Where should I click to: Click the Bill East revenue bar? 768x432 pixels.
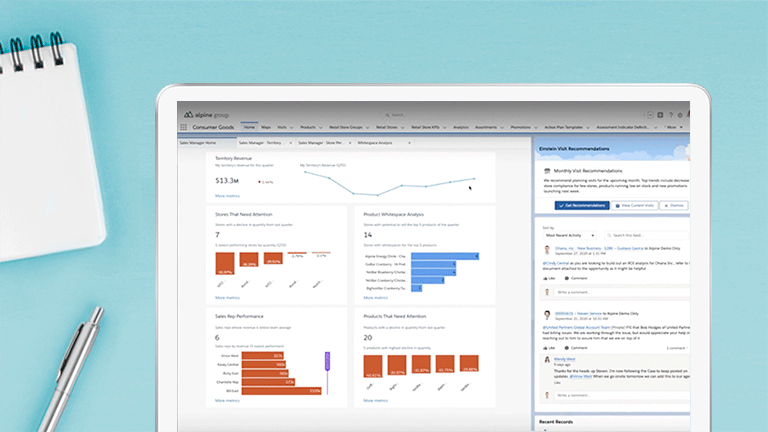tap(282, 391)
